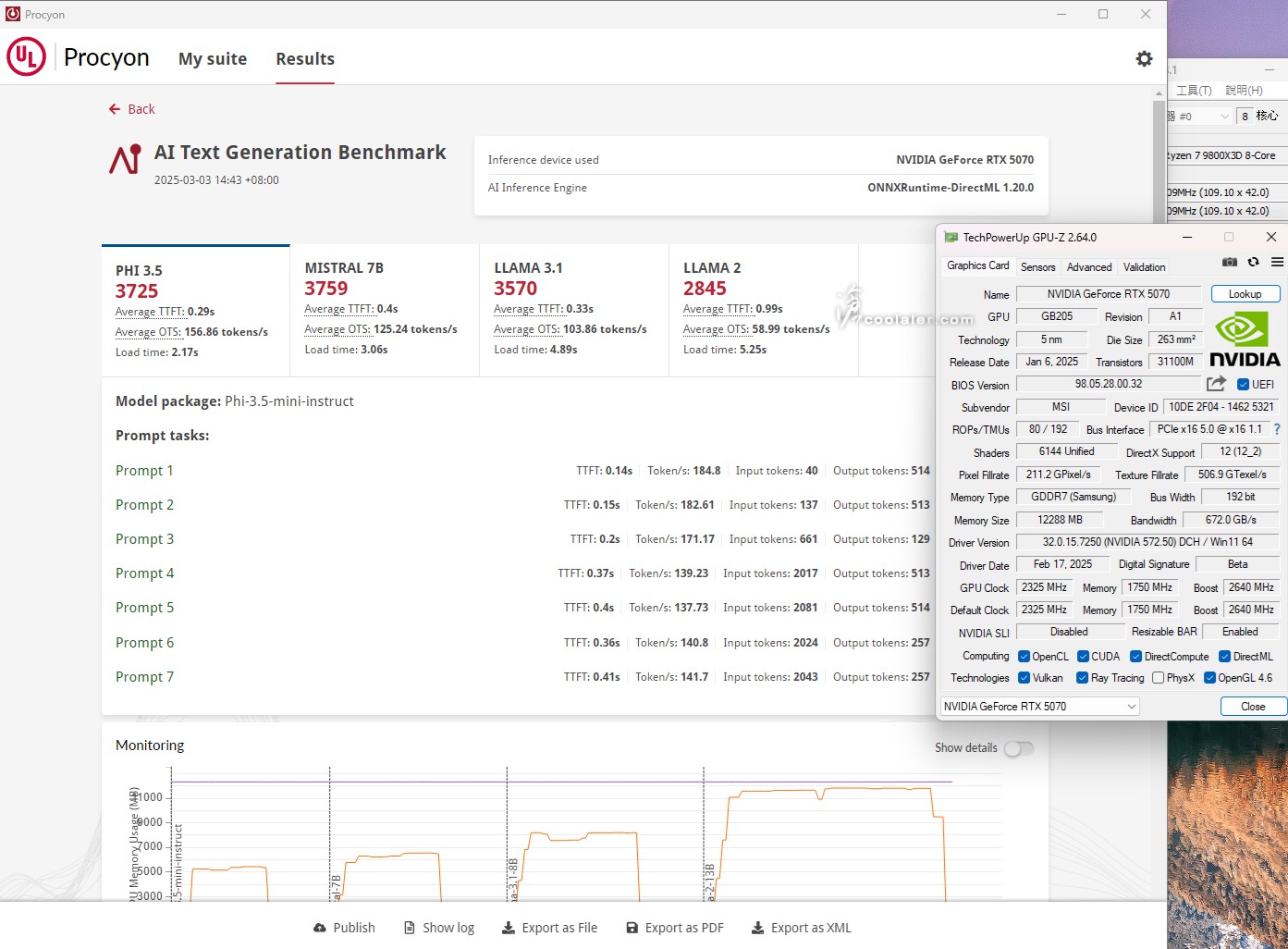Select the MISTRAL 7B score tab

click(385, 311)
